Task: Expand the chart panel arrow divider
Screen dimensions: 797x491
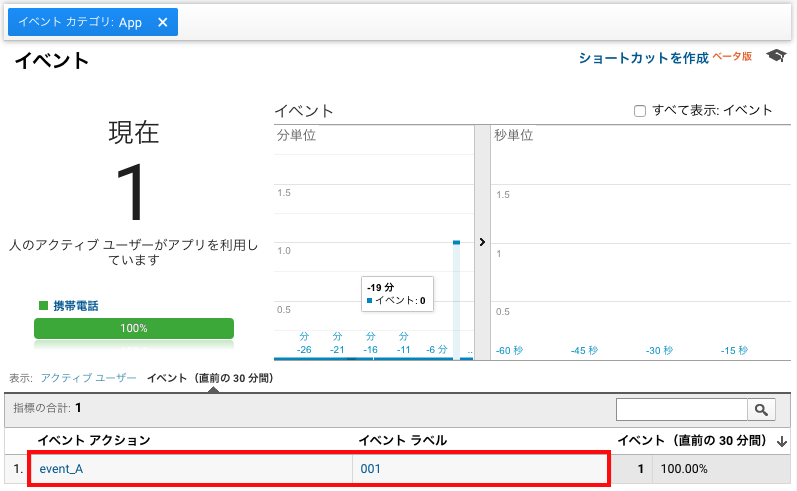Action: coord(482,242)
